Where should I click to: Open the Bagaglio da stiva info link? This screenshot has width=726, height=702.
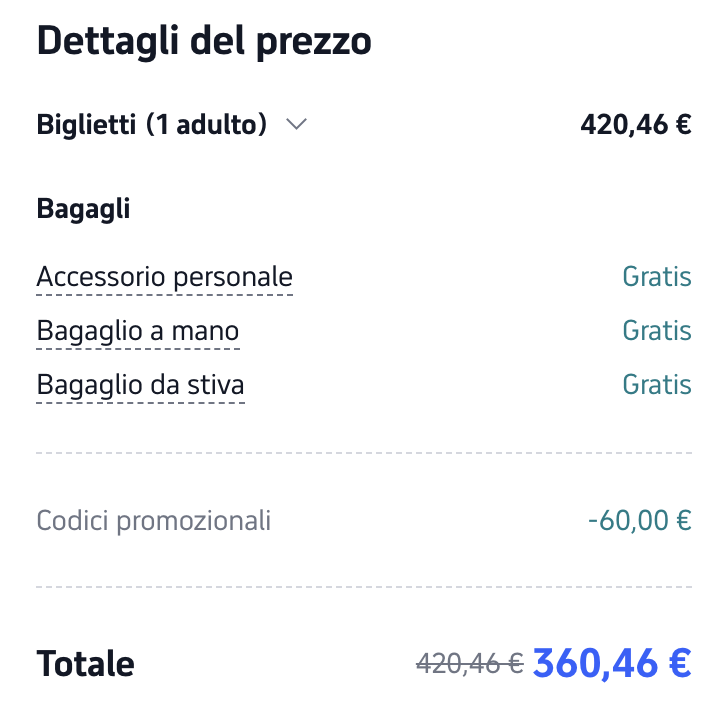[140, 385]
